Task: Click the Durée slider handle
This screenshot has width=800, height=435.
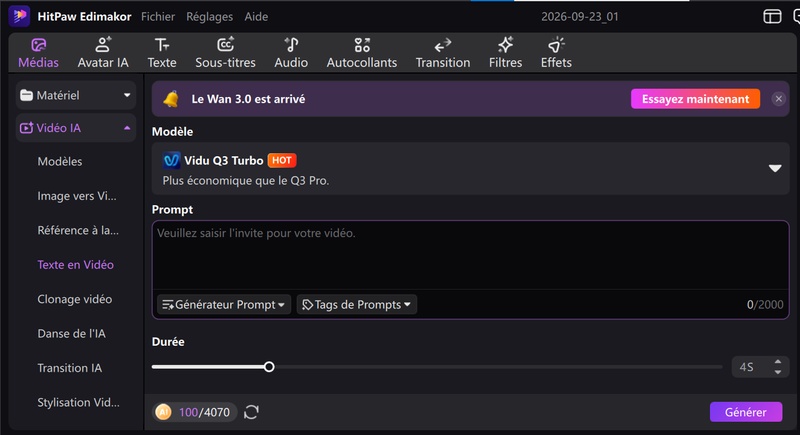Action: click(x=269, y=367)
